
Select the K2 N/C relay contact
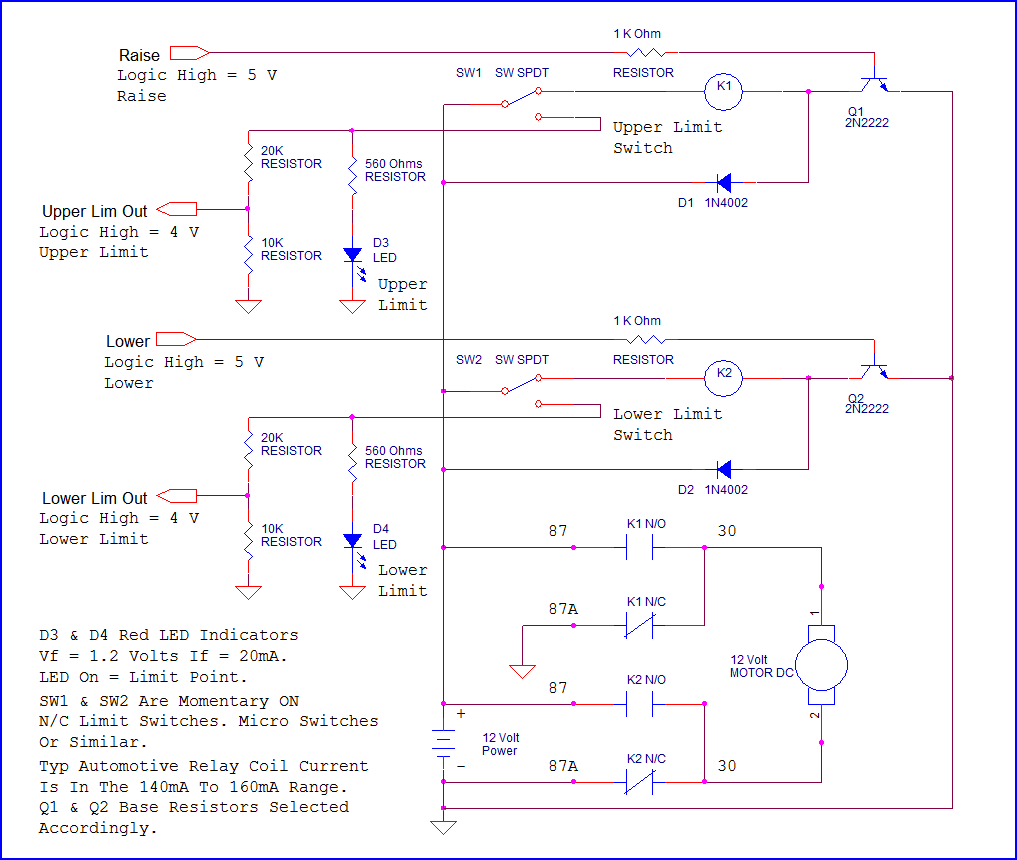[640, 782]
